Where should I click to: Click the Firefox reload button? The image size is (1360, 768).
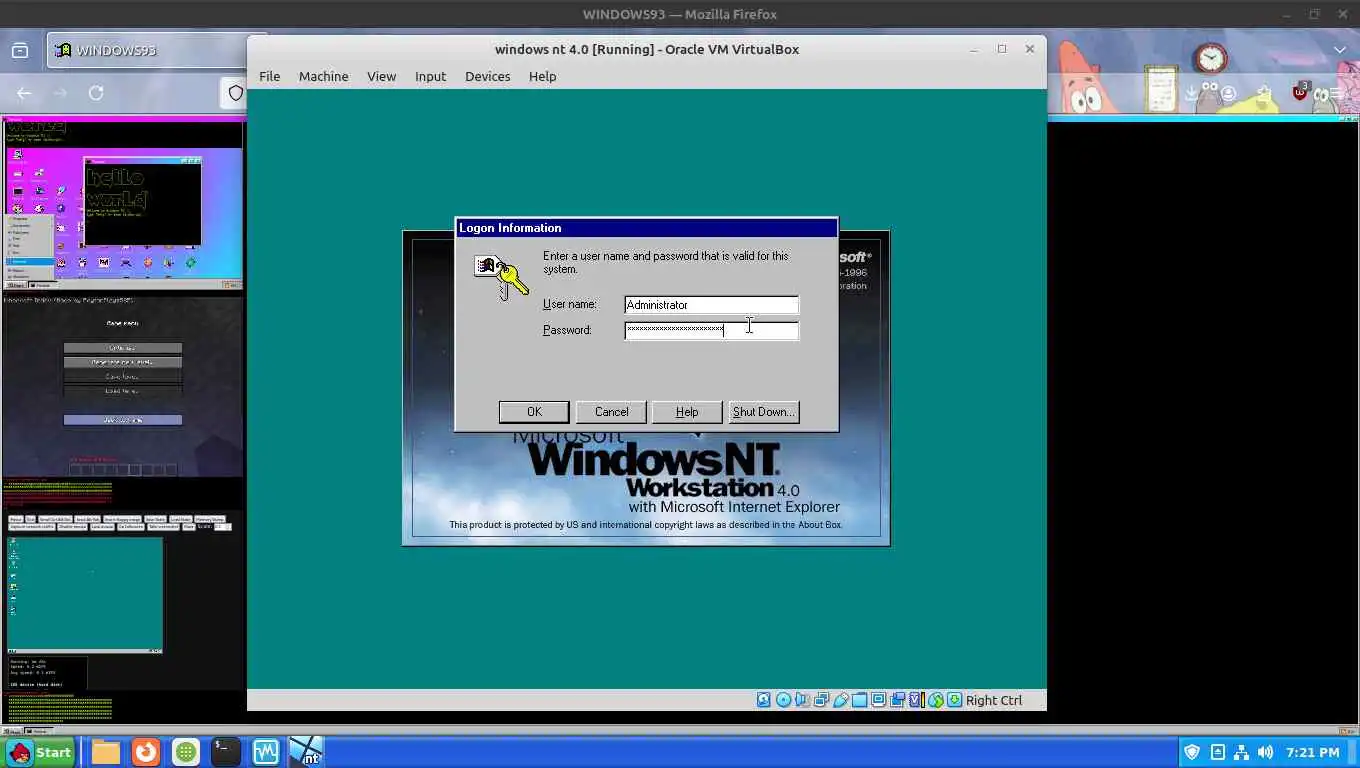pos(96,93)
